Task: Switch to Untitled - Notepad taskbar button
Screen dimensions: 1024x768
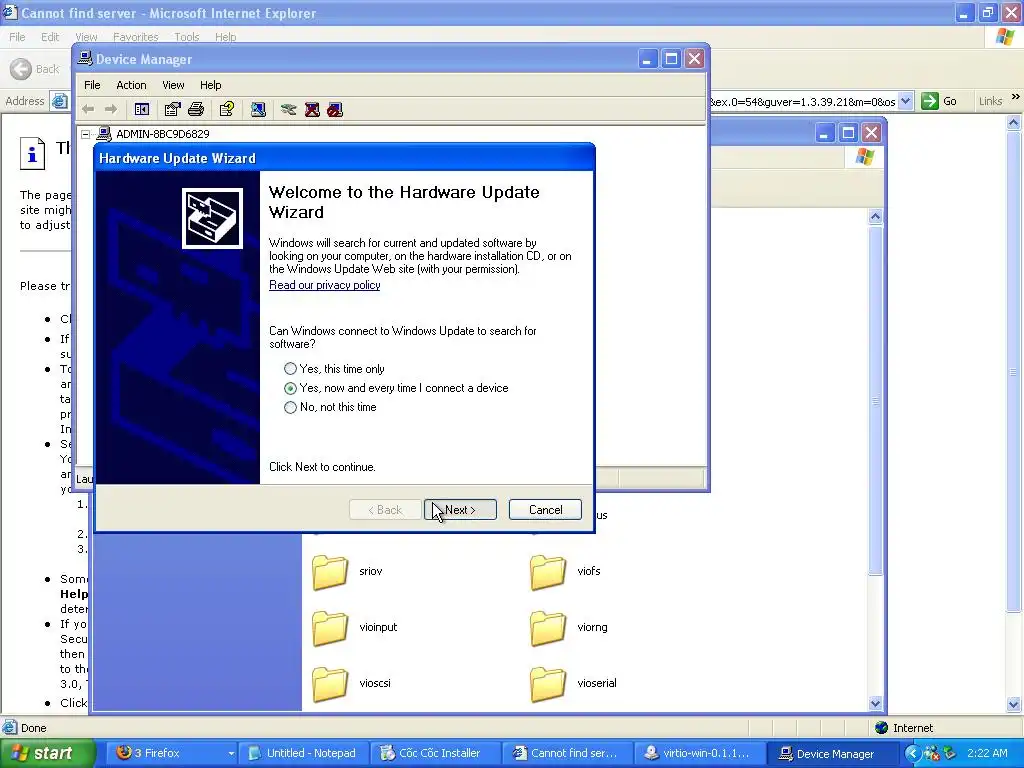Action: pyautogui.click(x=304, y=753)
